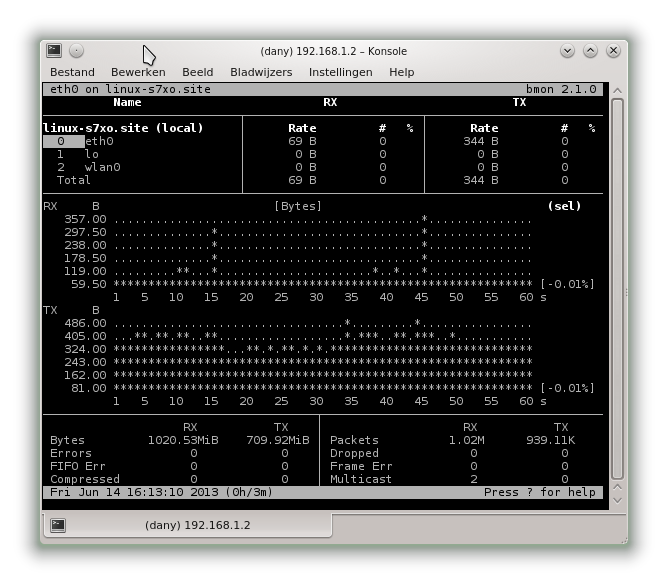Select the wlan0 interface row
The width and height of the screenshot is (668, 584).
(322, 167)
